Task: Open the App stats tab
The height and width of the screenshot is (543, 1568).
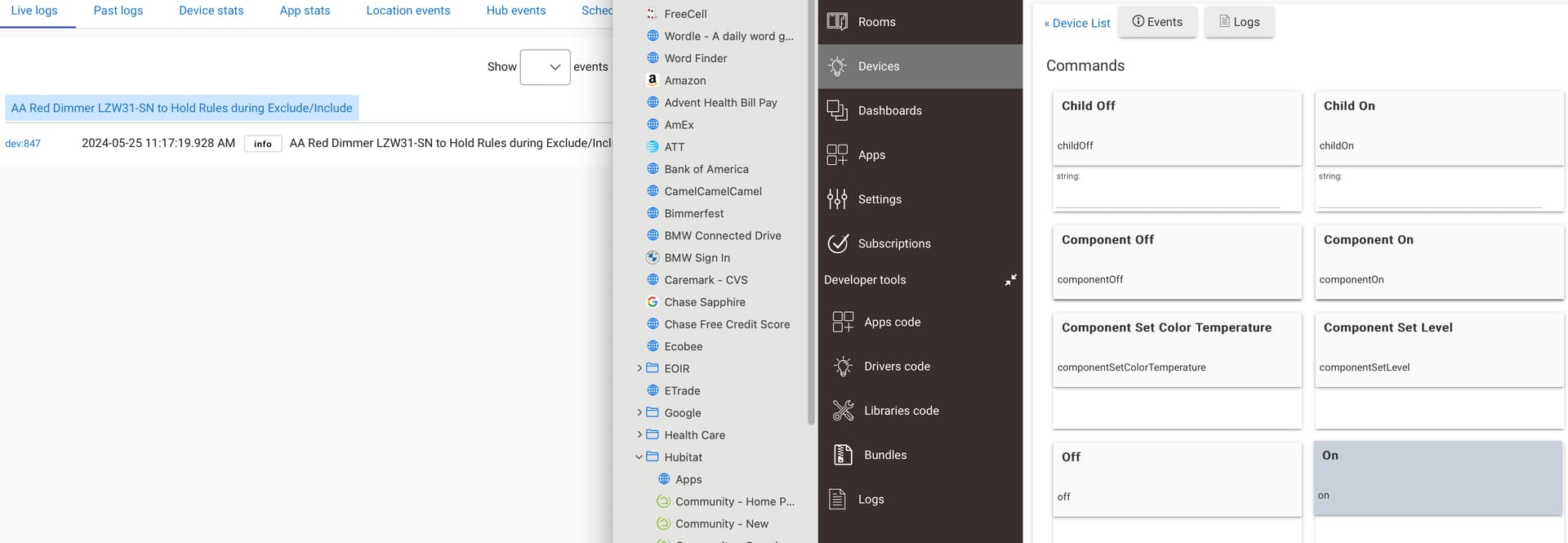Action: coord(305,11)
